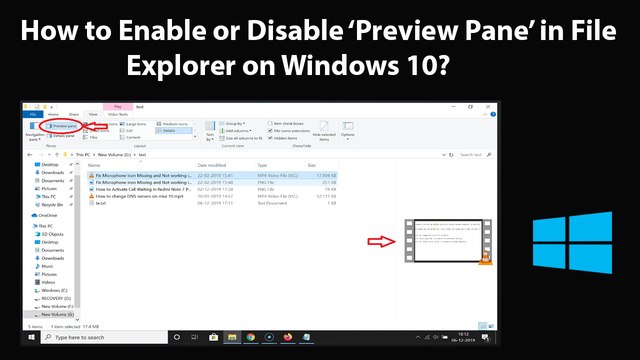
Task: Sort by Size column header
Action: (311, 165)
